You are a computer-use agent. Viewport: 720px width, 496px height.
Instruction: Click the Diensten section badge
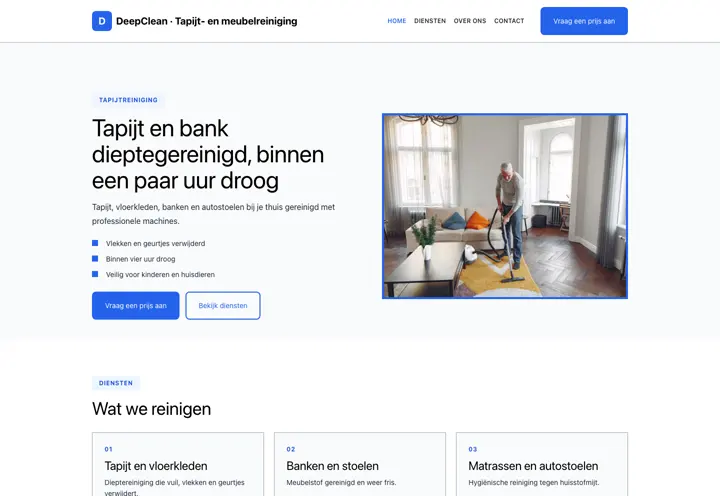click(x=116, y=383)
